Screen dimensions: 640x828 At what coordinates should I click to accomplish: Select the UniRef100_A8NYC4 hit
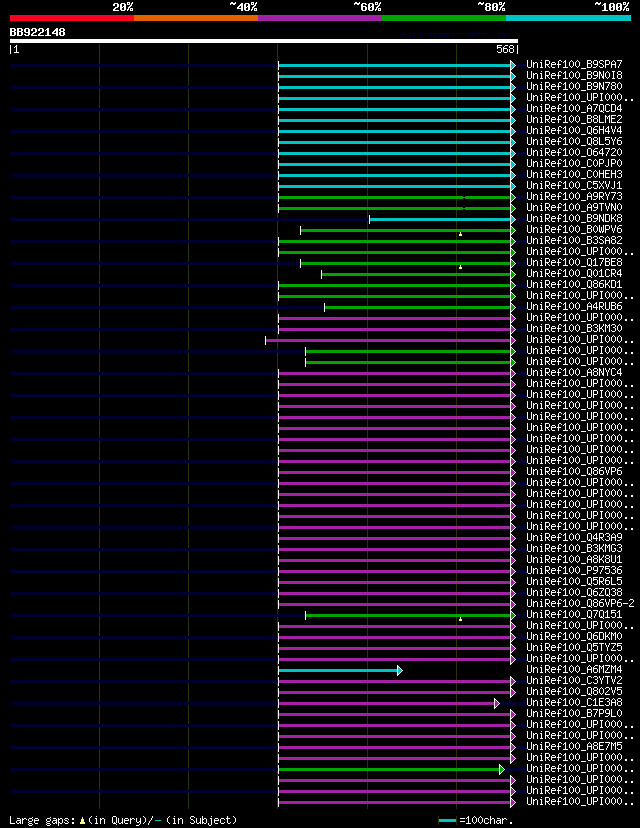click(574, 373)
